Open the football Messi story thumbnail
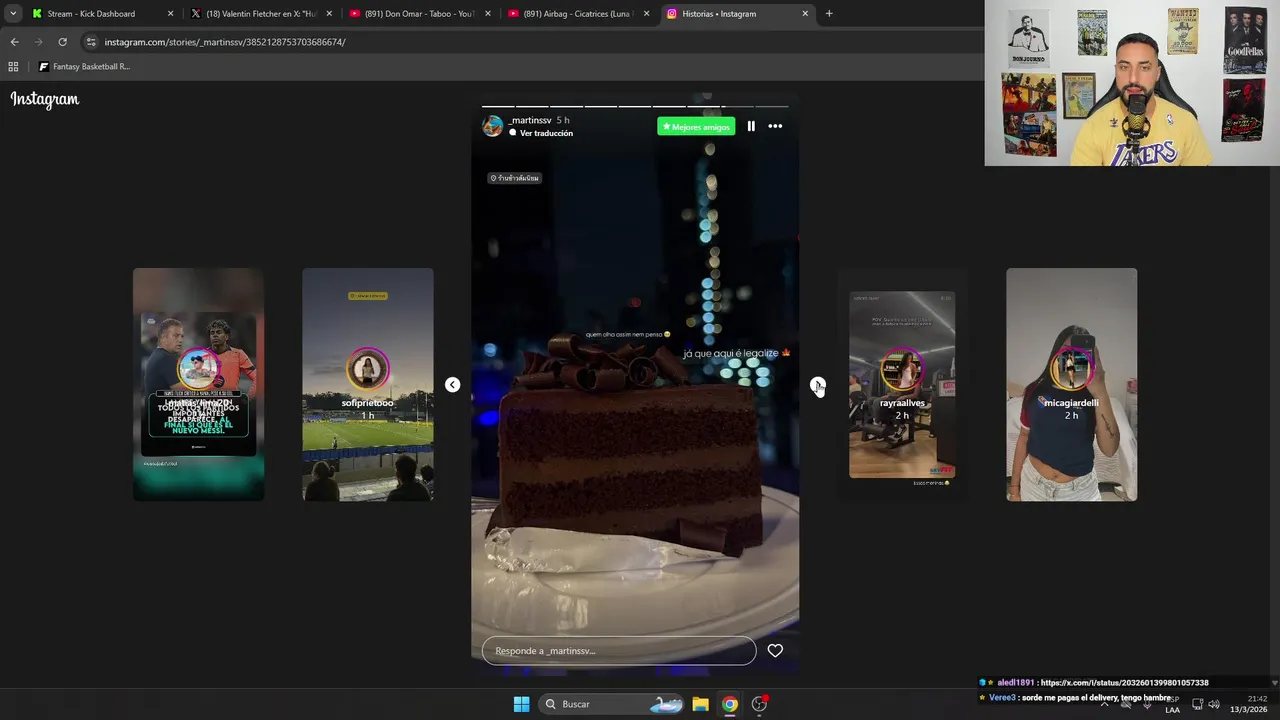1280x720 pixels. pos(198,384)
